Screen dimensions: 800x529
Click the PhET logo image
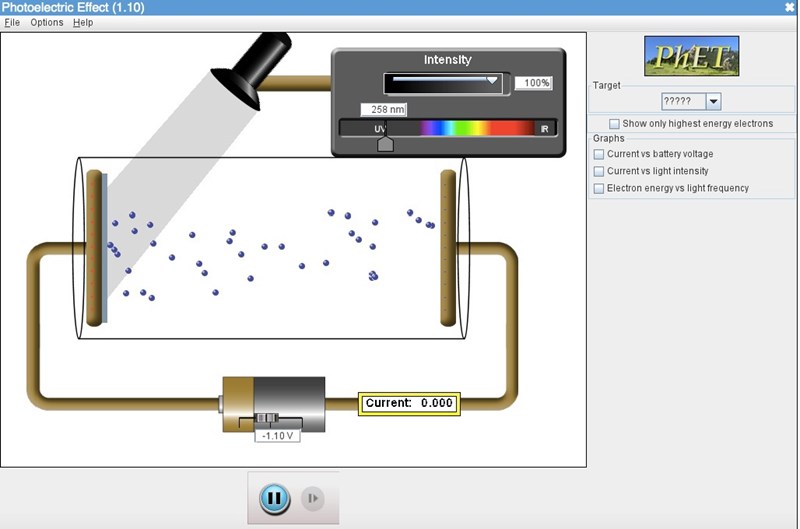pos(692,56)
